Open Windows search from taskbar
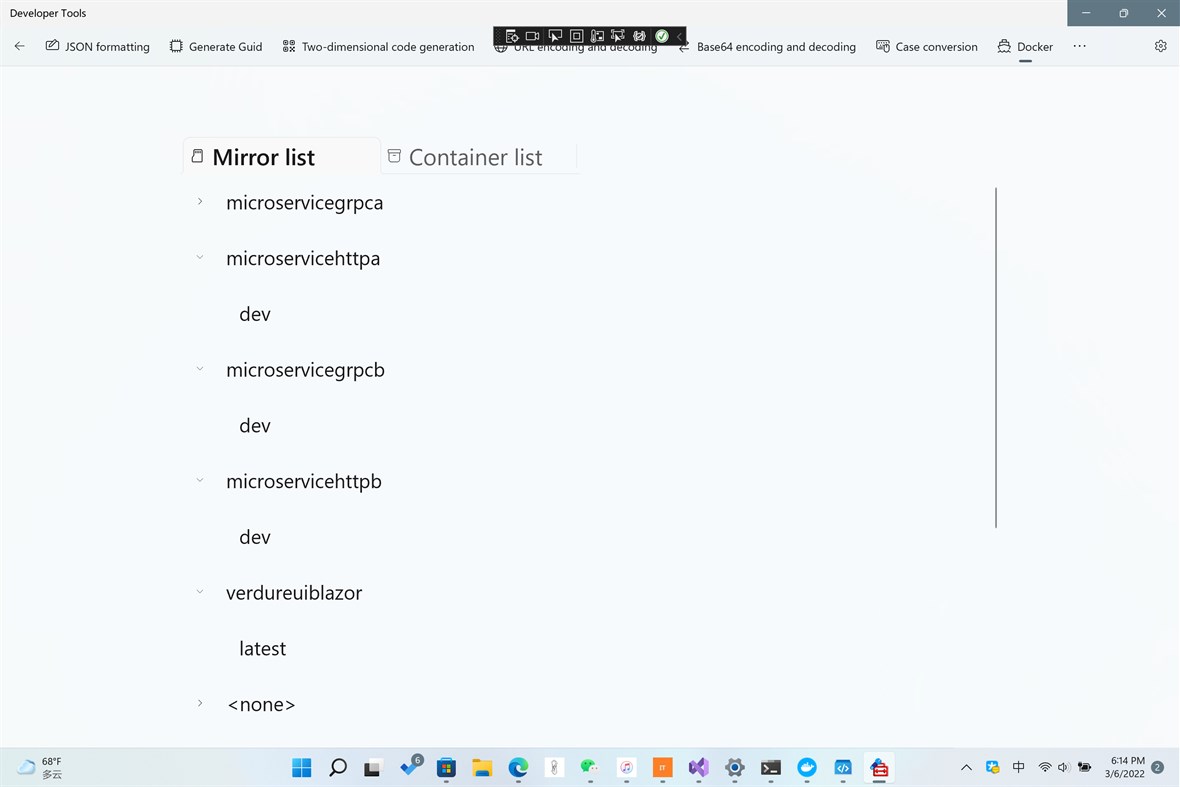The height and width of the screenshot is (787, 1180). pos(338,767)
